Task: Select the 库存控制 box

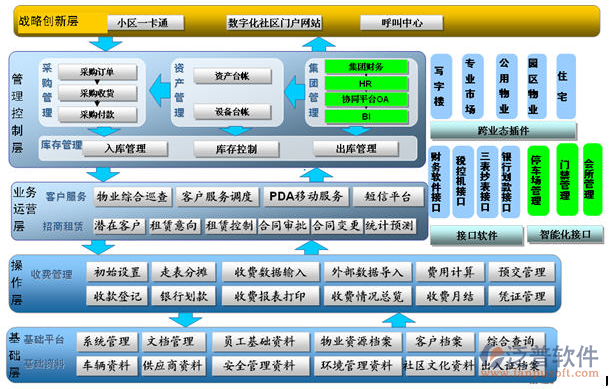Action: pos(236,149)
